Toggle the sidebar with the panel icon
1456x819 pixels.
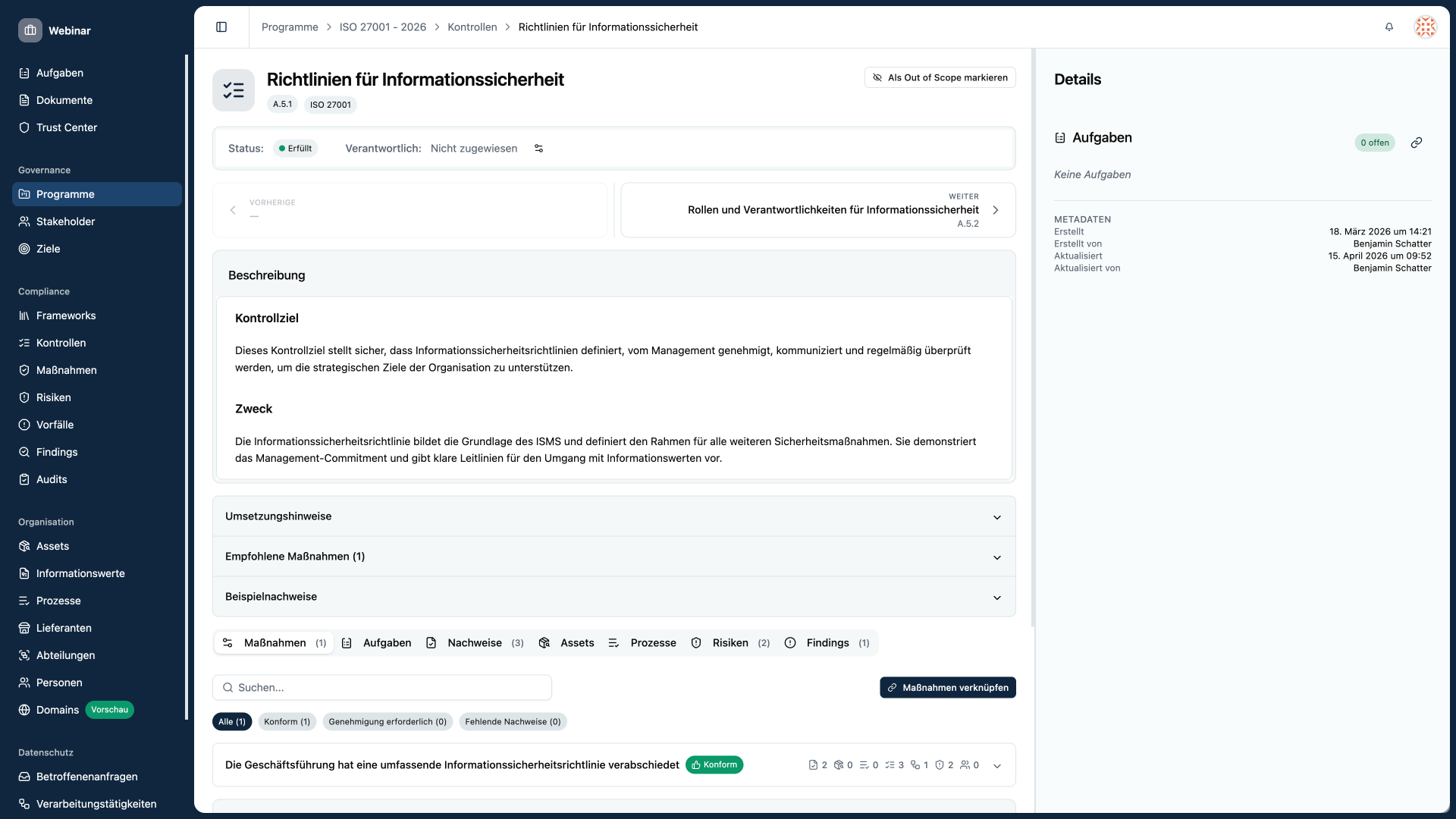pyautogui.click(x=221, y=27)
